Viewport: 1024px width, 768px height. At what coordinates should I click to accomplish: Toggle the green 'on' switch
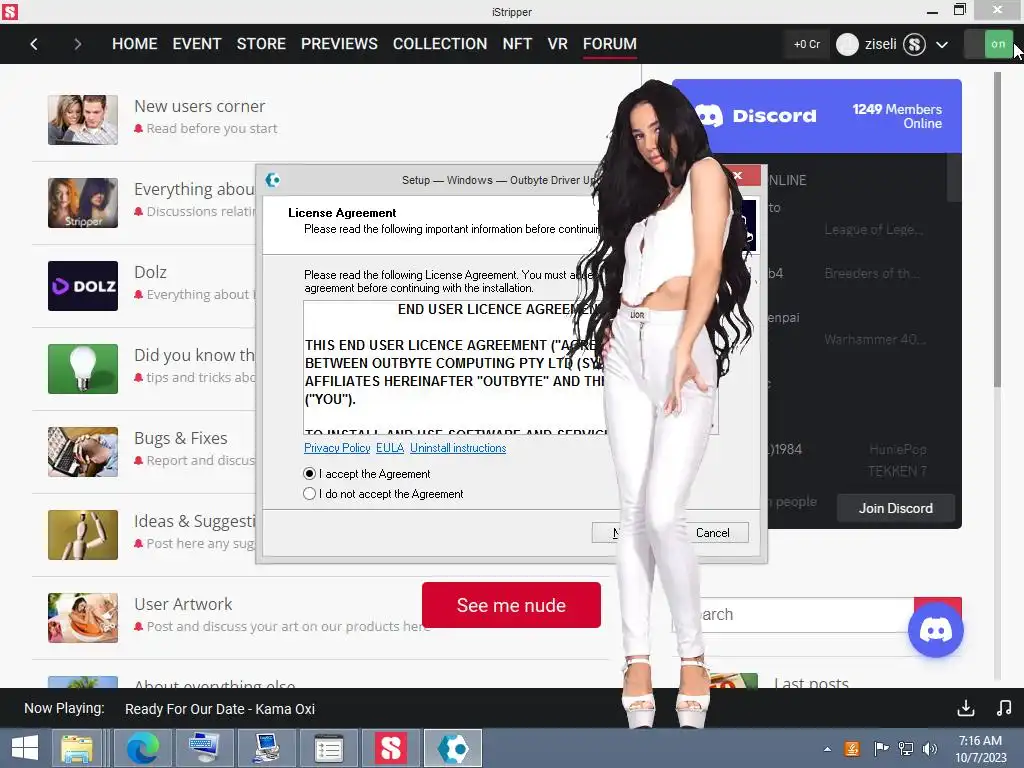(x=989, y=44)
